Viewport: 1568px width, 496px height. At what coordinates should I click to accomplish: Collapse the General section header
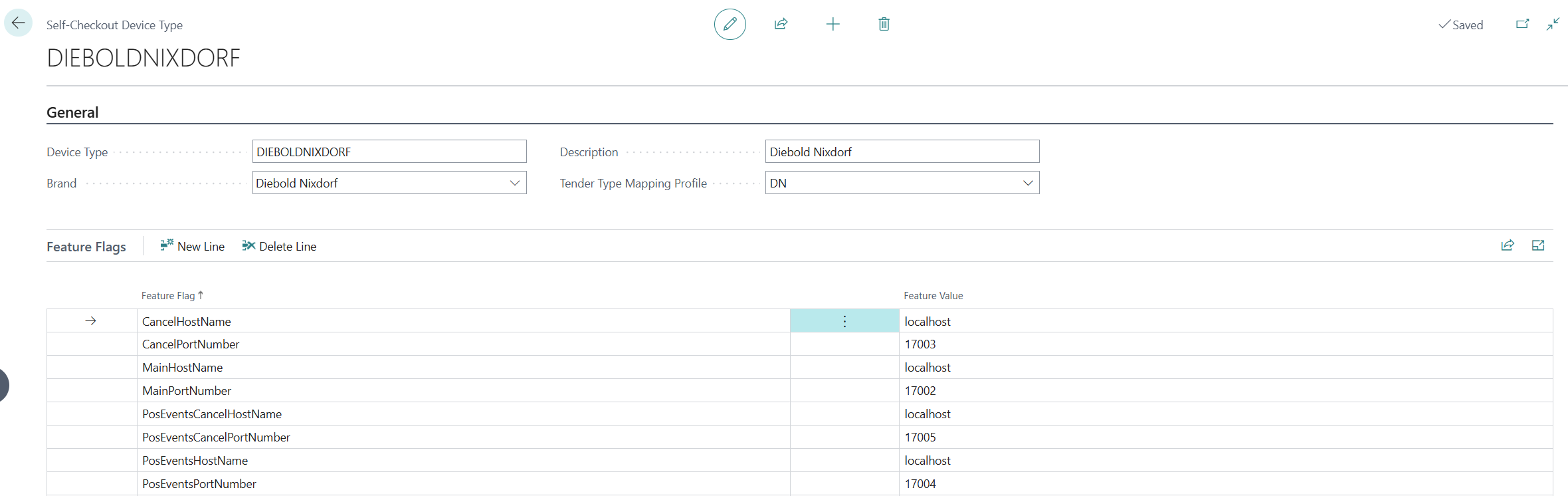[x=72, y=113]
